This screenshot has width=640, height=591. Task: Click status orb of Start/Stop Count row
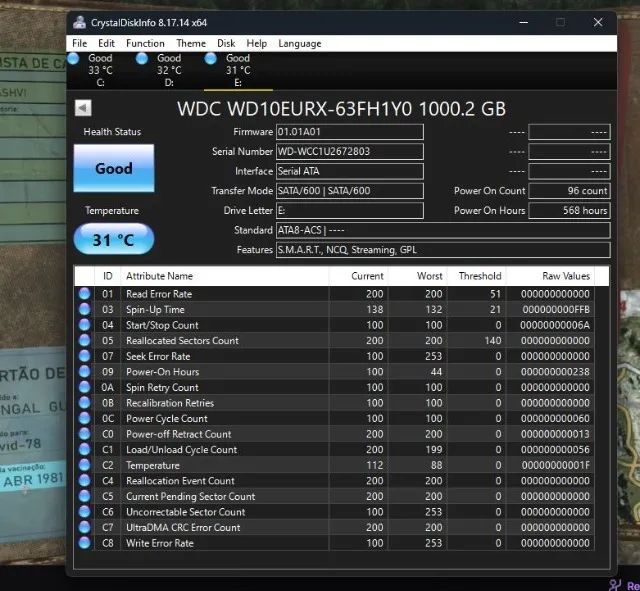pos(84,324)
